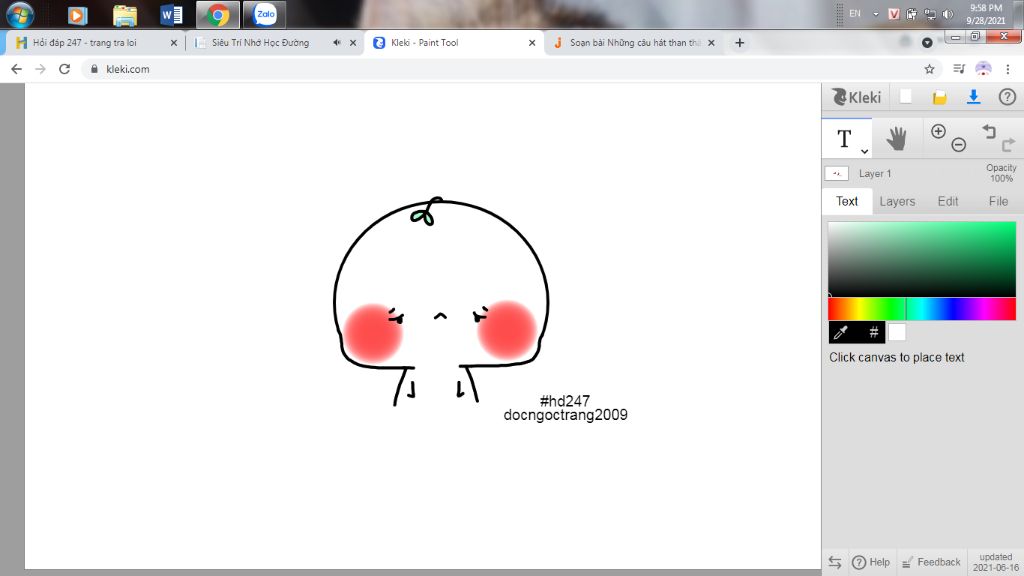Close the Kleki - Paint Tool tab

532,42
